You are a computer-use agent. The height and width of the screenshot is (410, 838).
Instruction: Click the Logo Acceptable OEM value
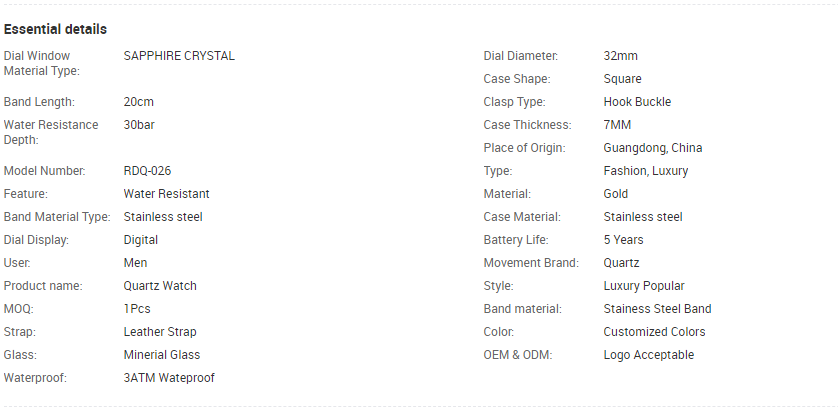[649, 355]
